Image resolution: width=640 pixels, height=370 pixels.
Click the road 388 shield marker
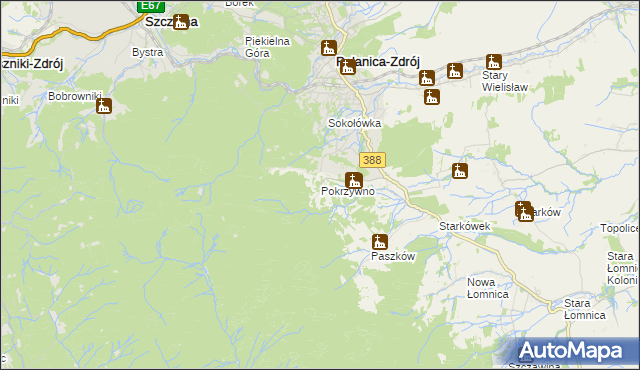tap(372, 160)
